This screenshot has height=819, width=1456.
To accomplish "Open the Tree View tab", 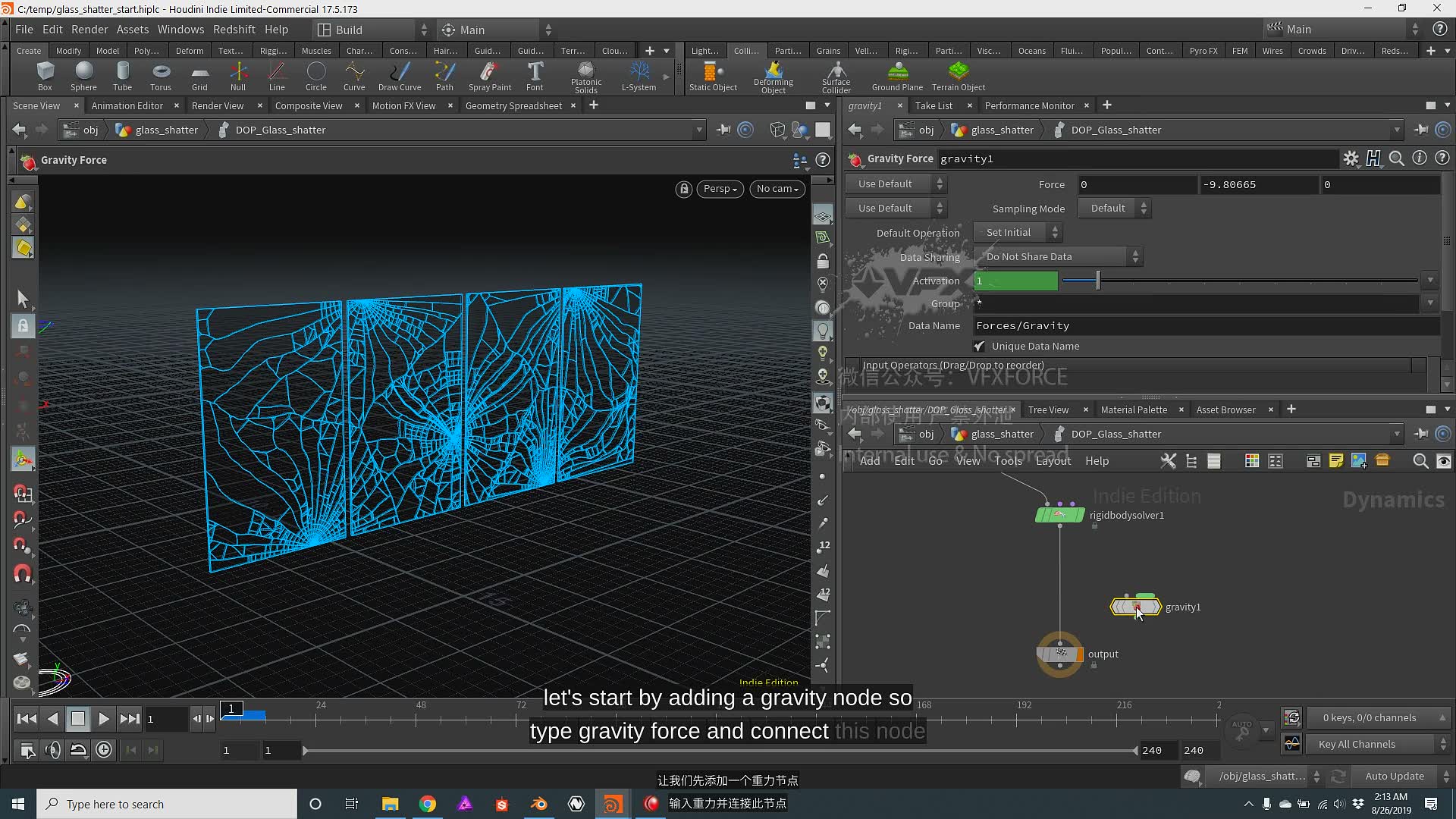I will [x=1048, y=409].
